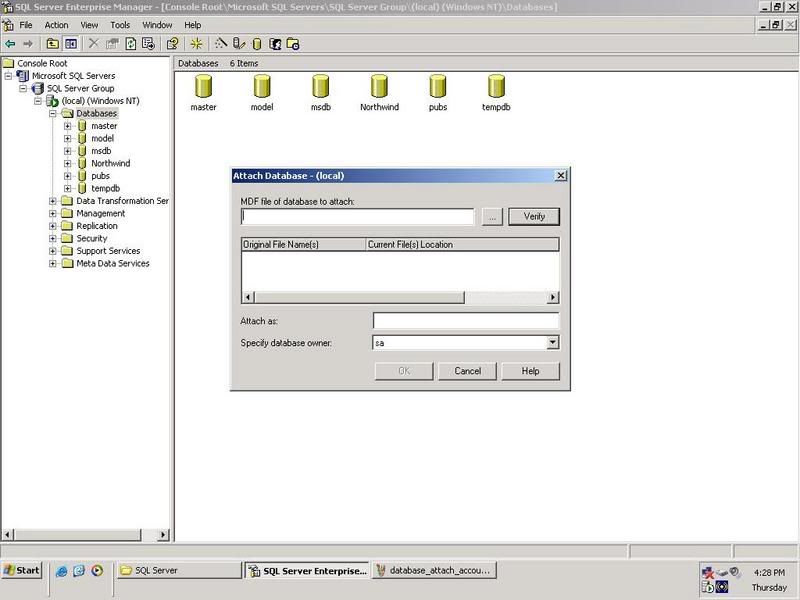Viewport: 800px width, 600px height.
Task: Click the Register Server toolbar icon
Action: (239, 44)
